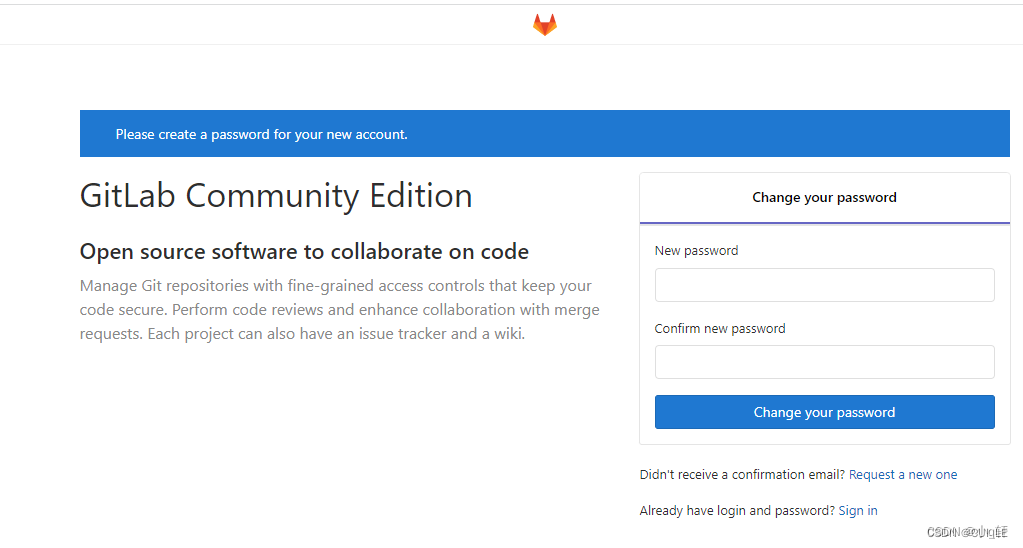This screenshot has width=1023, height=548.
Task: Click the GitLab Community Edition heading
Action: 276,196
